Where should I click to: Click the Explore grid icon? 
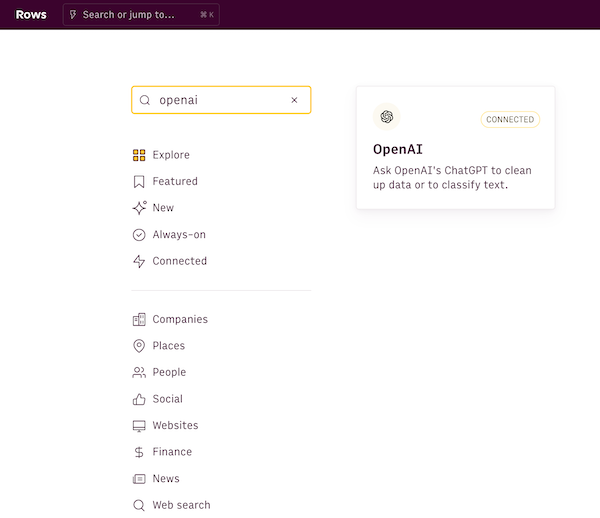(x=139, y=155)
